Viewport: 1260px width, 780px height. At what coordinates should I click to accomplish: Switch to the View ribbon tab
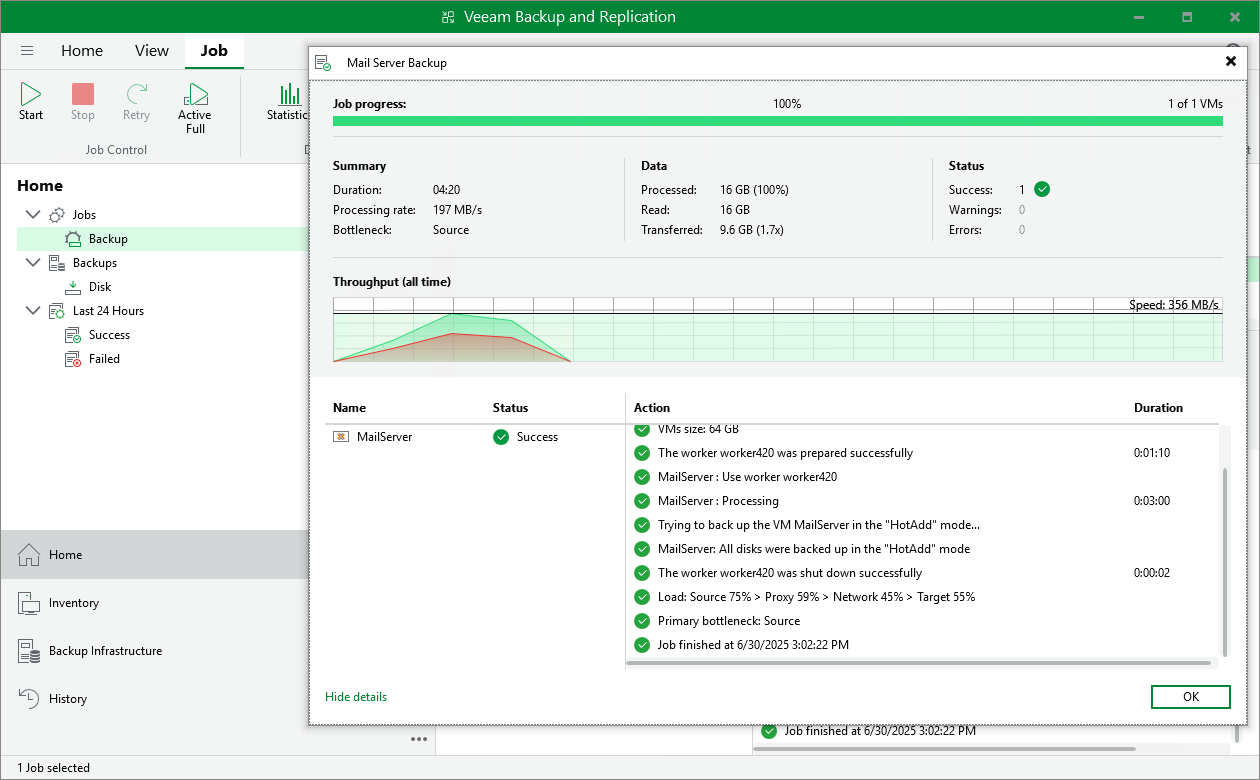pyautogui.click(x=152, y=51)
